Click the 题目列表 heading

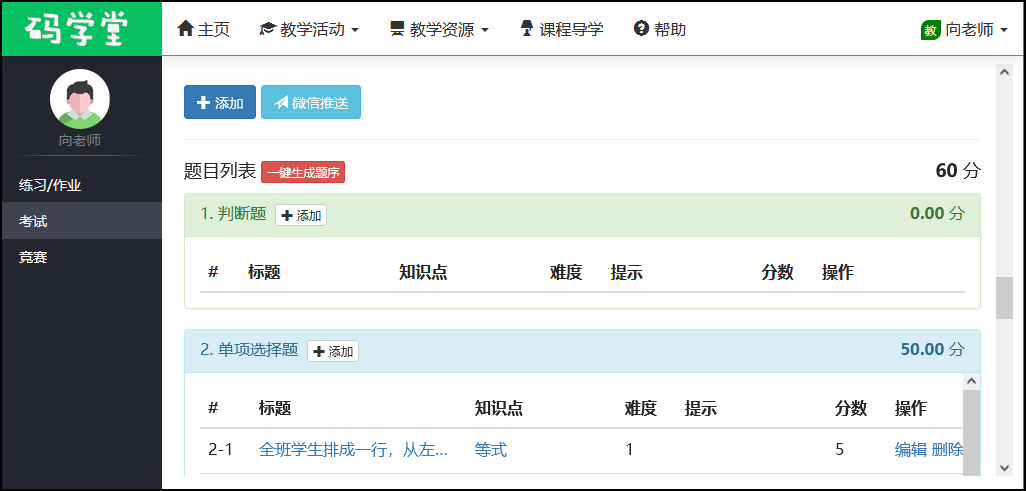pos(220,172)
